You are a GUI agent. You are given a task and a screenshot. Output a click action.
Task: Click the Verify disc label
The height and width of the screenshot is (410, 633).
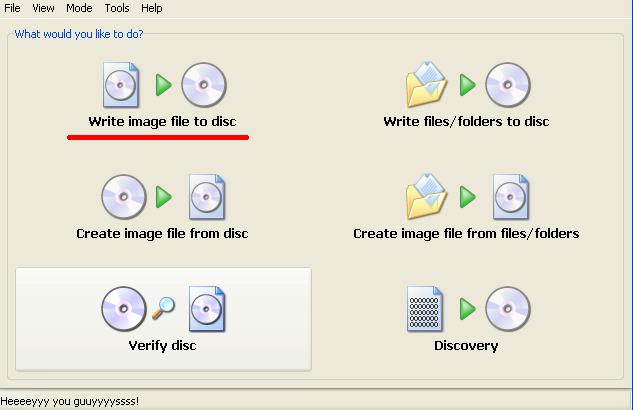[162, 346]
